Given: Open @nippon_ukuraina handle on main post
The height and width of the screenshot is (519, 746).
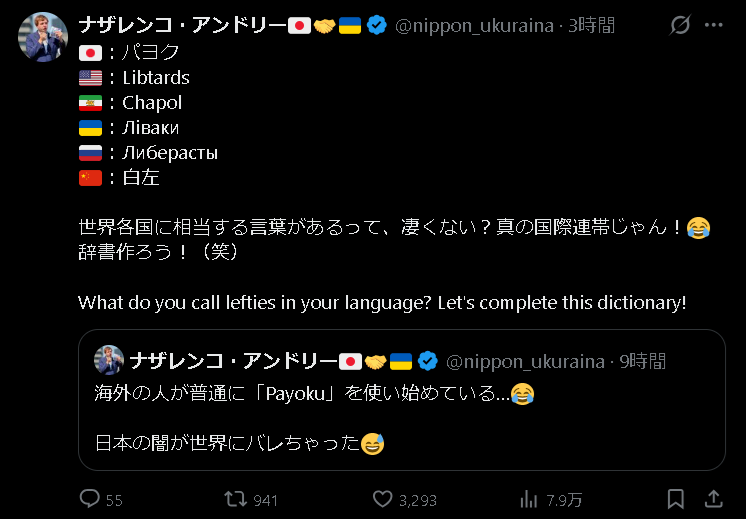Looking at the screenshot, I should 475,26.
